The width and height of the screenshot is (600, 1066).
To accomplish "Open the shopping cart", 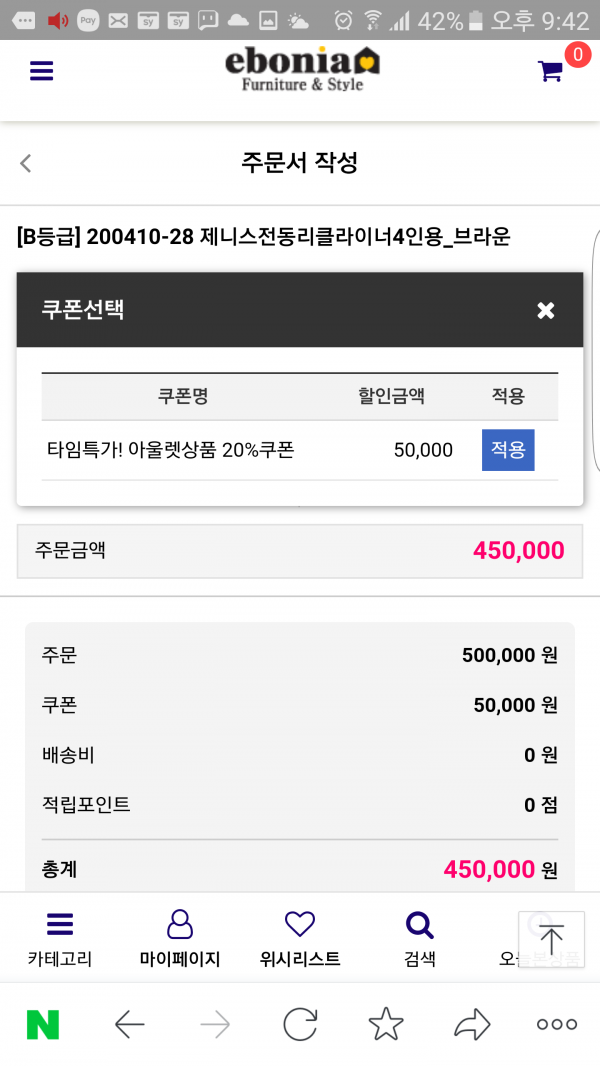I will (550, 71).
